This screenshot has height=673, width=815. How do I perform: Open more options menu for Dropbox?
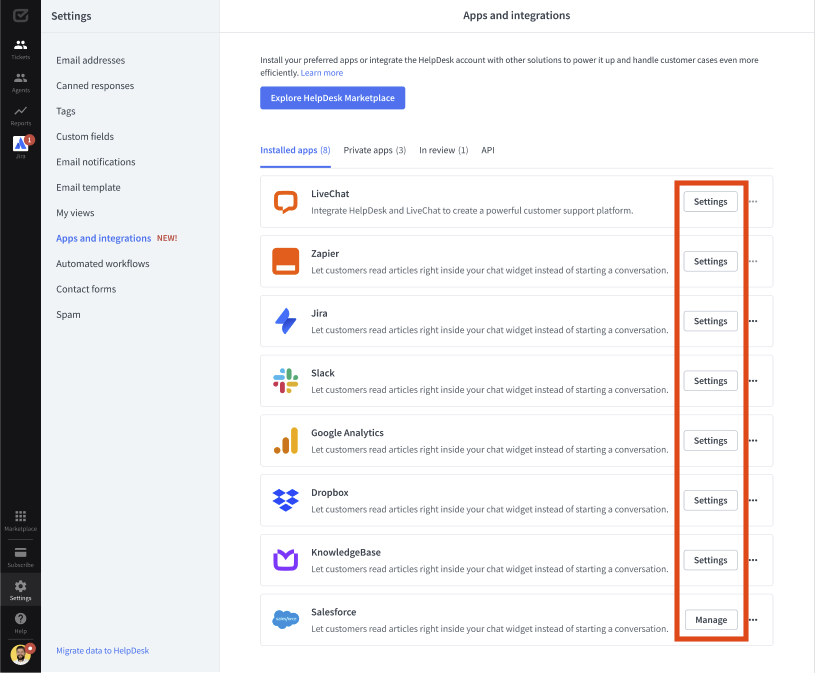click(753, 500)
